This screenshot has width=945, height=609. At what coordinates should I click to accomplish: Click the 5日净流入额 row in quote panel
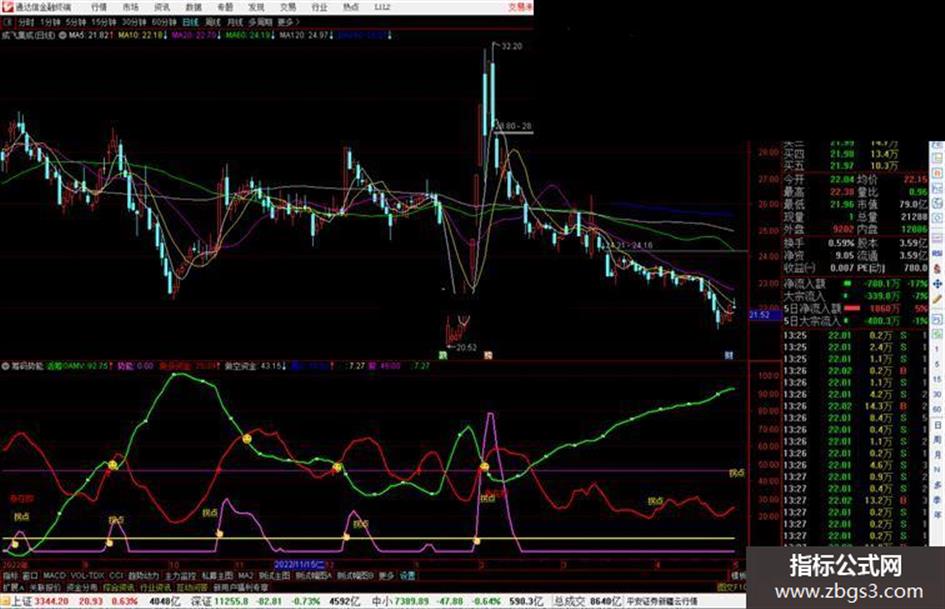coord(855,309)
